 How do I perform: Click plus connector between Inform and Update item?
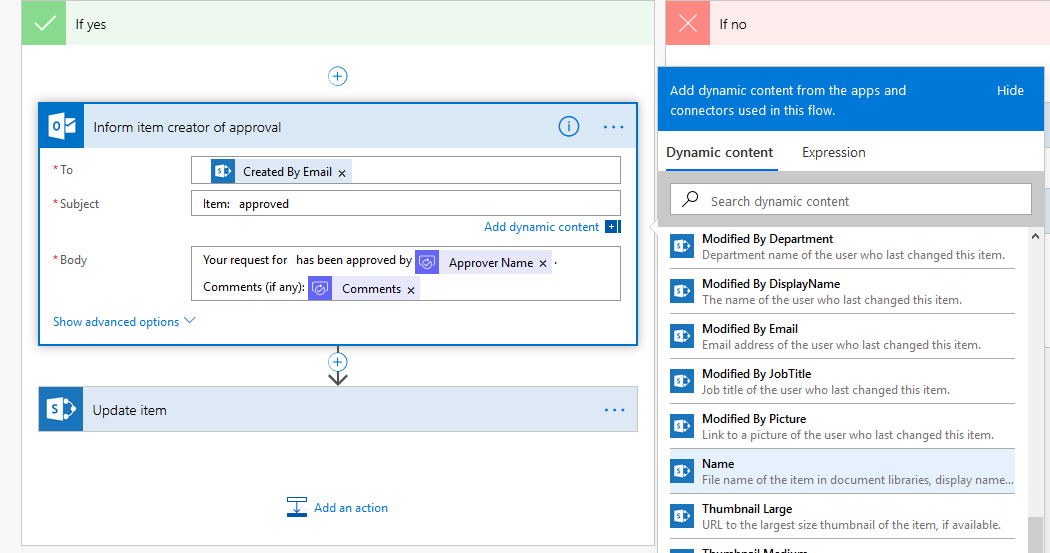pyautogui.click(x=338, y=362)
